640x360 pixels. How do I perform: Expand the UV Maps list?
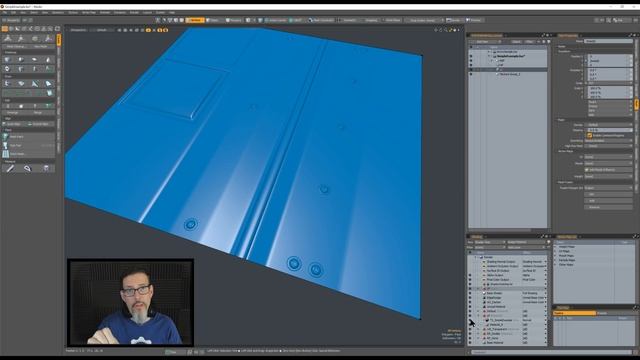point(556,251)
